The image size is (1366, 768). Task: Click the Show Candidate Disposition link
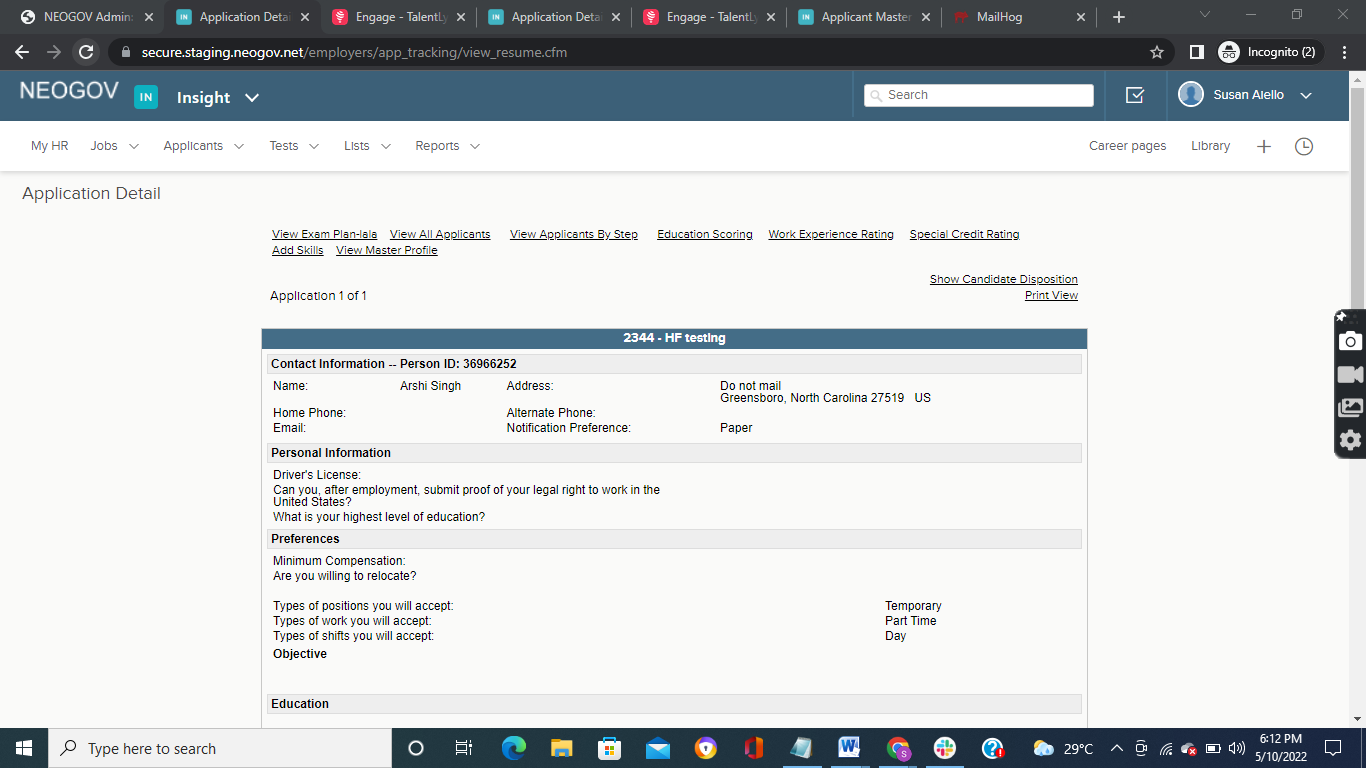coord(1003,279)
